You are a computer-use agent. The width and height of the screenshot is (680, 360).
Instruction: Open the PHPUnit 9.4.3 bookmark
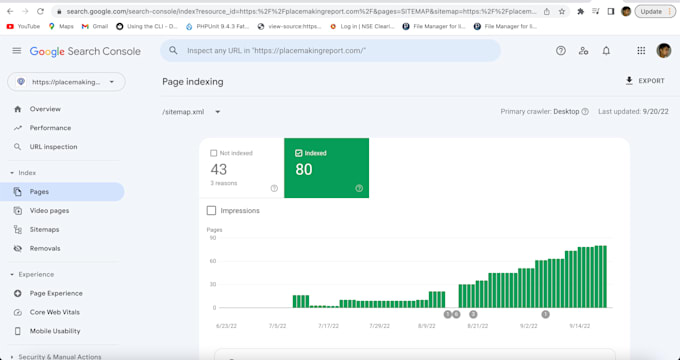217,26
